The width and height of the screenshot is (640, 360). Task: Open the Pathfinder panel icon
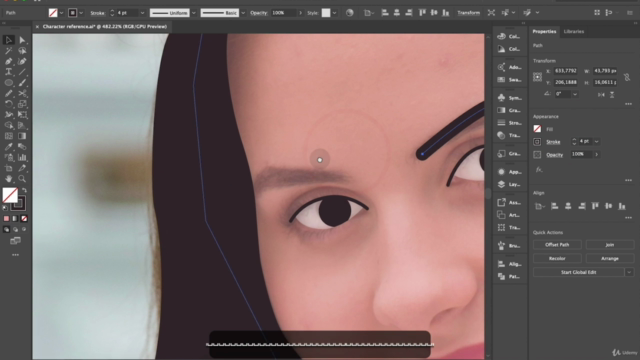pos(501,276)
